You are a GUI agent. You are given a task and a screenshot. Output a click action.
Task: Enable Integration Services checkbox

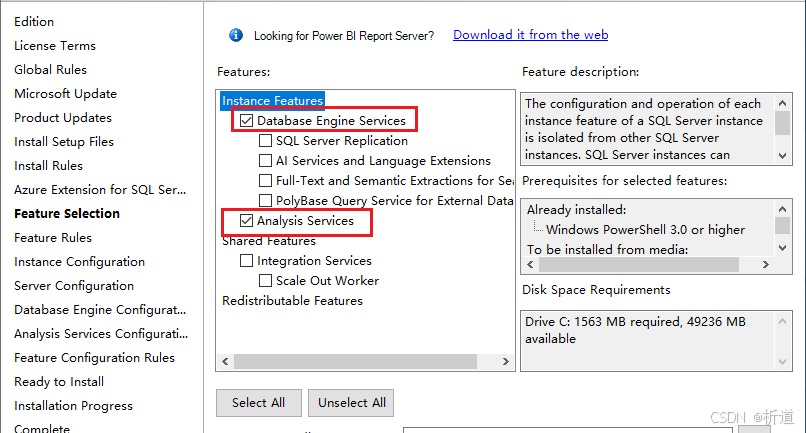point(247,261)
